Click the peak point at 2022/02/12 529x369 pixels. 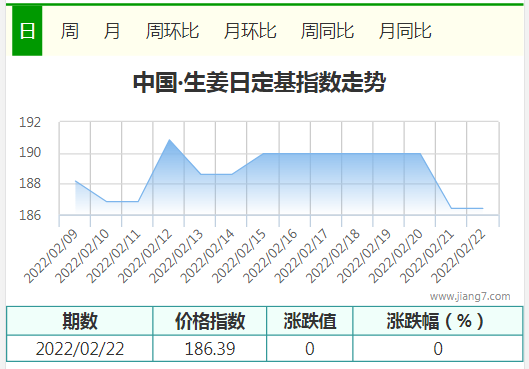(x=169, y=140)
